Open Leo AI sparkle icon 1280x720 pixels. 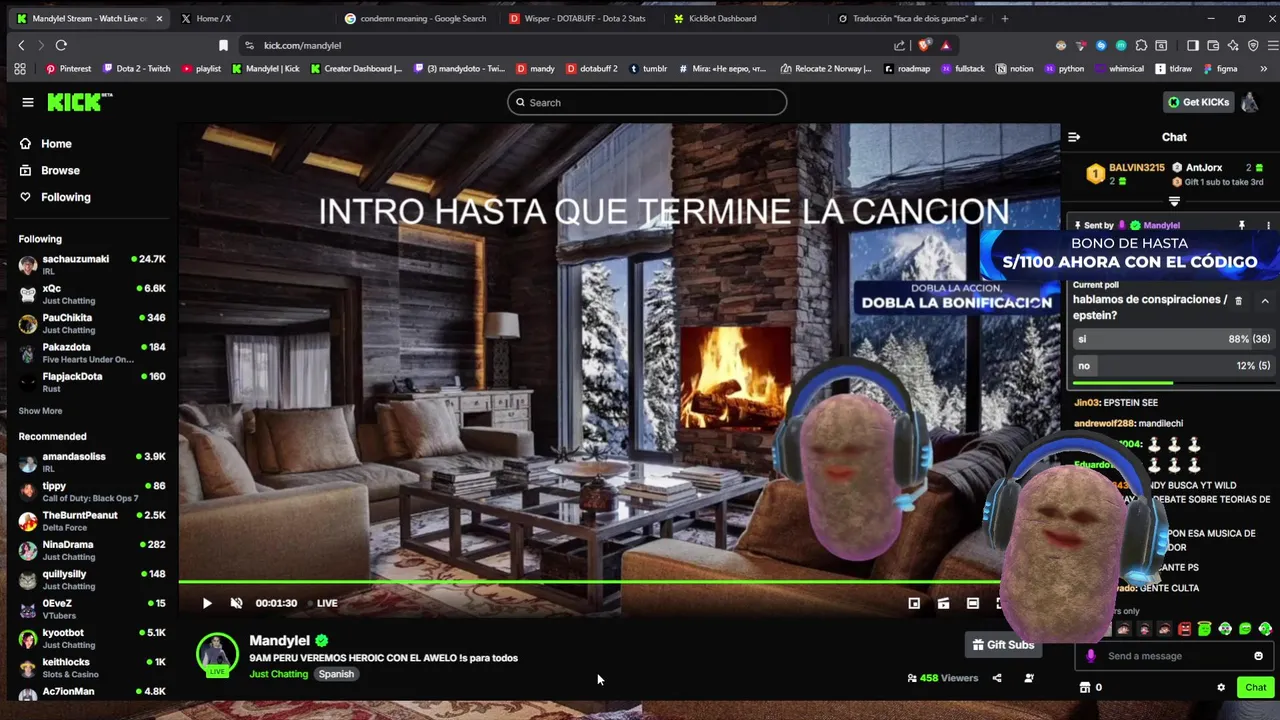(x=1233, y=45)
